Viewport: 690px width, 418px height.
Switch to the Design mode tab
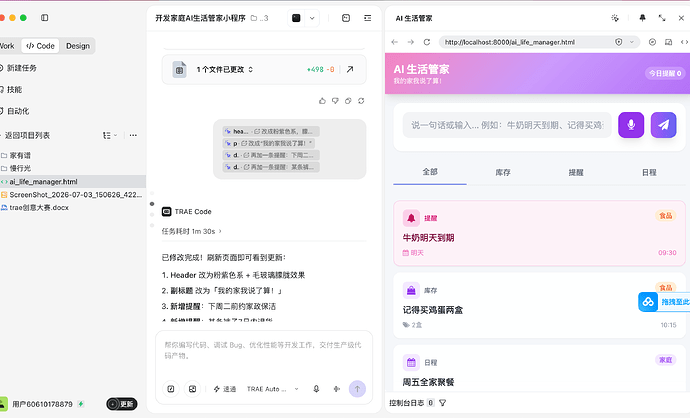[78, 46]
